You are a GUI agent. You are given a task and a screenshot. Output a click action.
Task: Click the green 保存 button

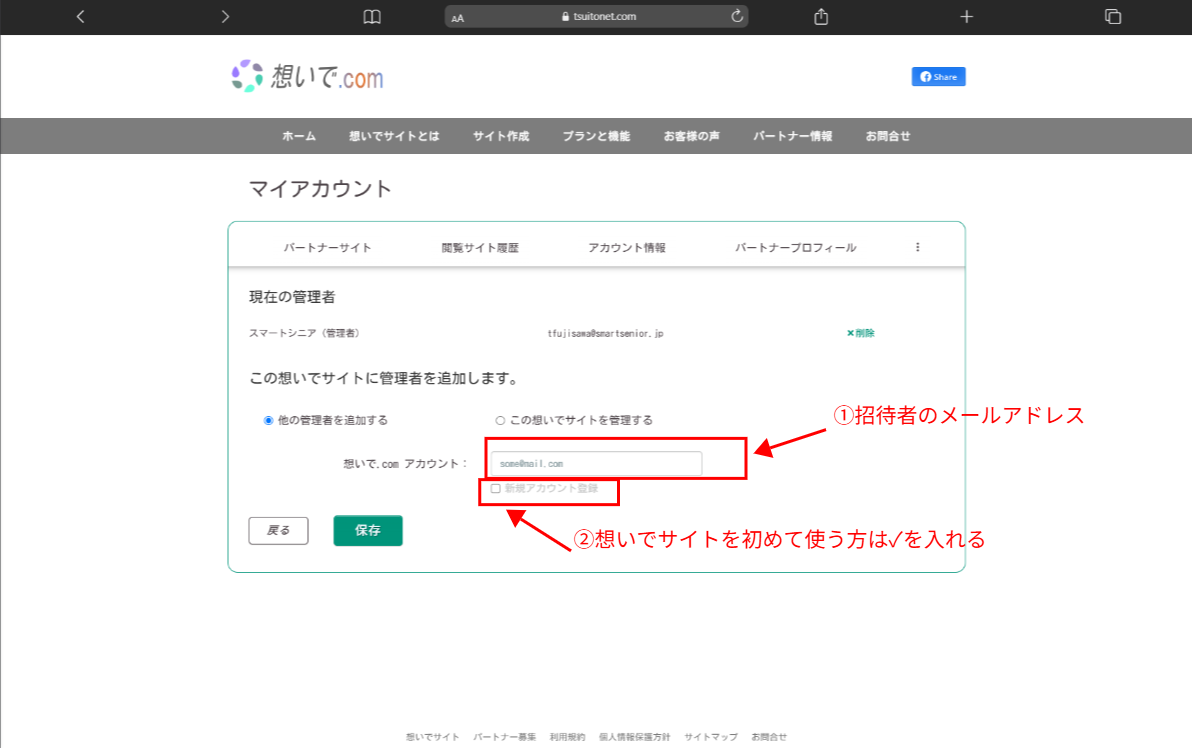click(368, 531)
